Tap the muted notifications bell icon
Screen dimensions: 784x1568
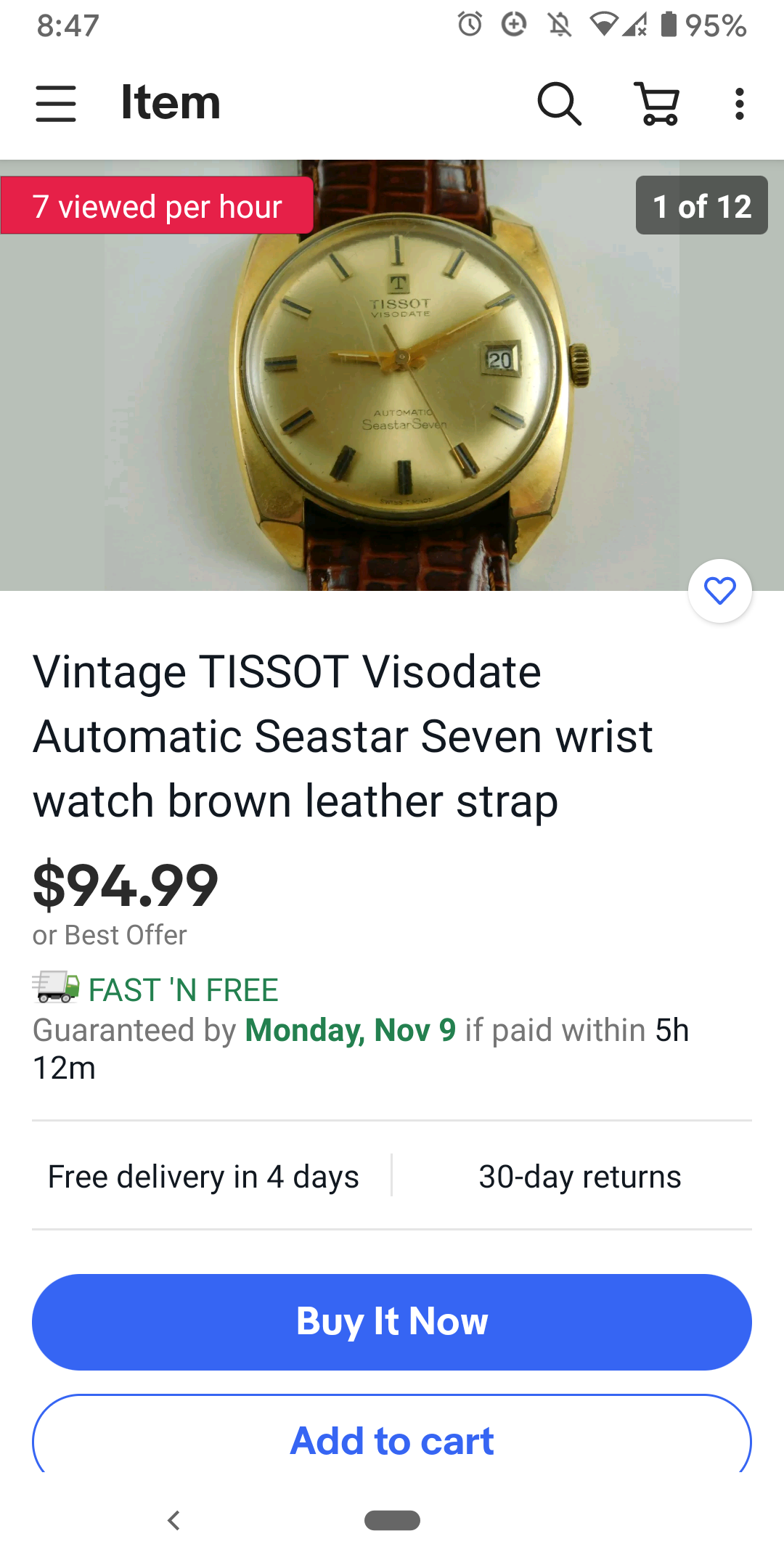coord(559,25)
